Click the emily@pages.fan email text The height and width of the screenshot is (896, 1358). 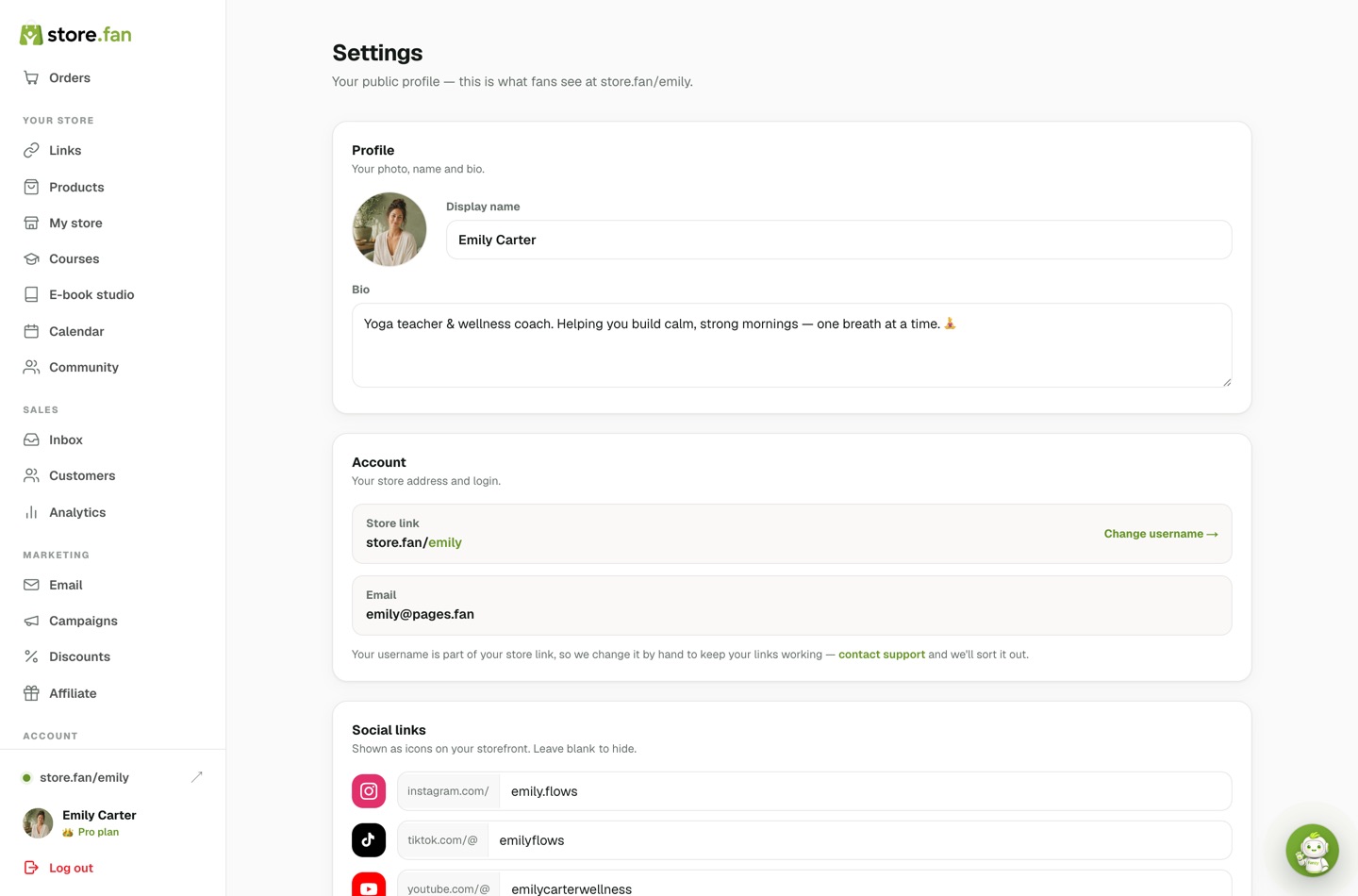click(420, 614)
